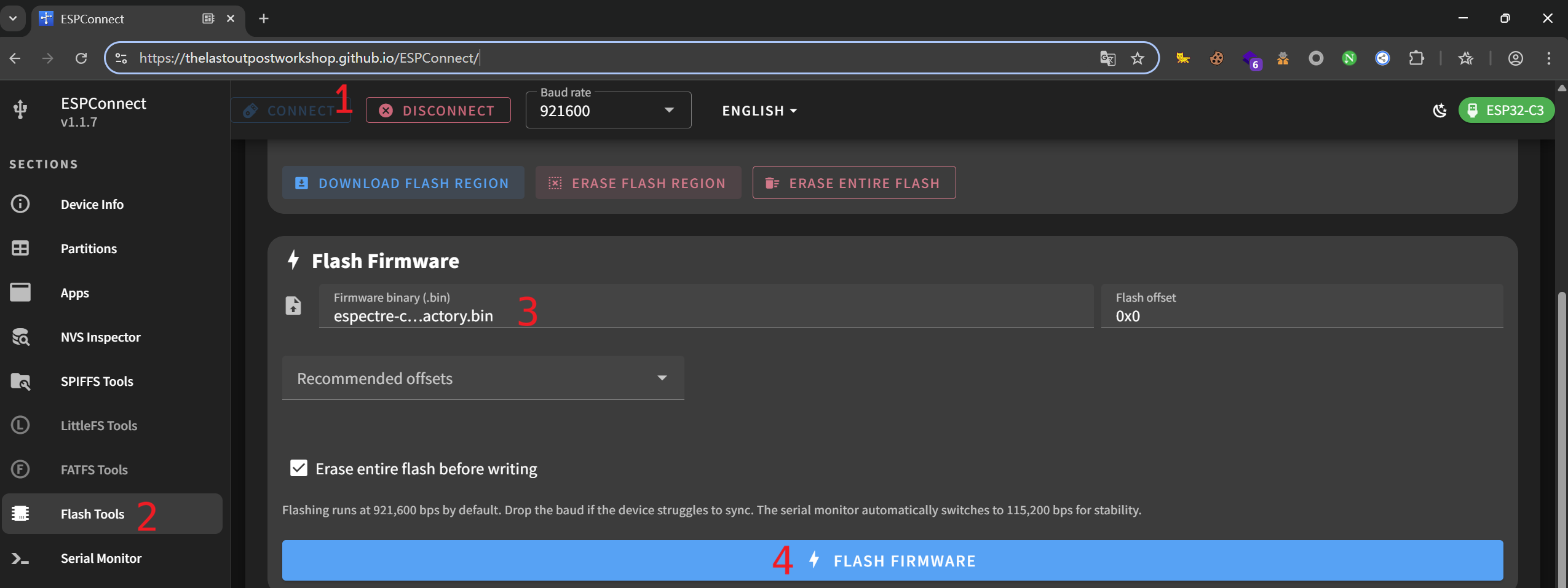
Task: Open LittleFS Tools section
Action: pos(112,425)
